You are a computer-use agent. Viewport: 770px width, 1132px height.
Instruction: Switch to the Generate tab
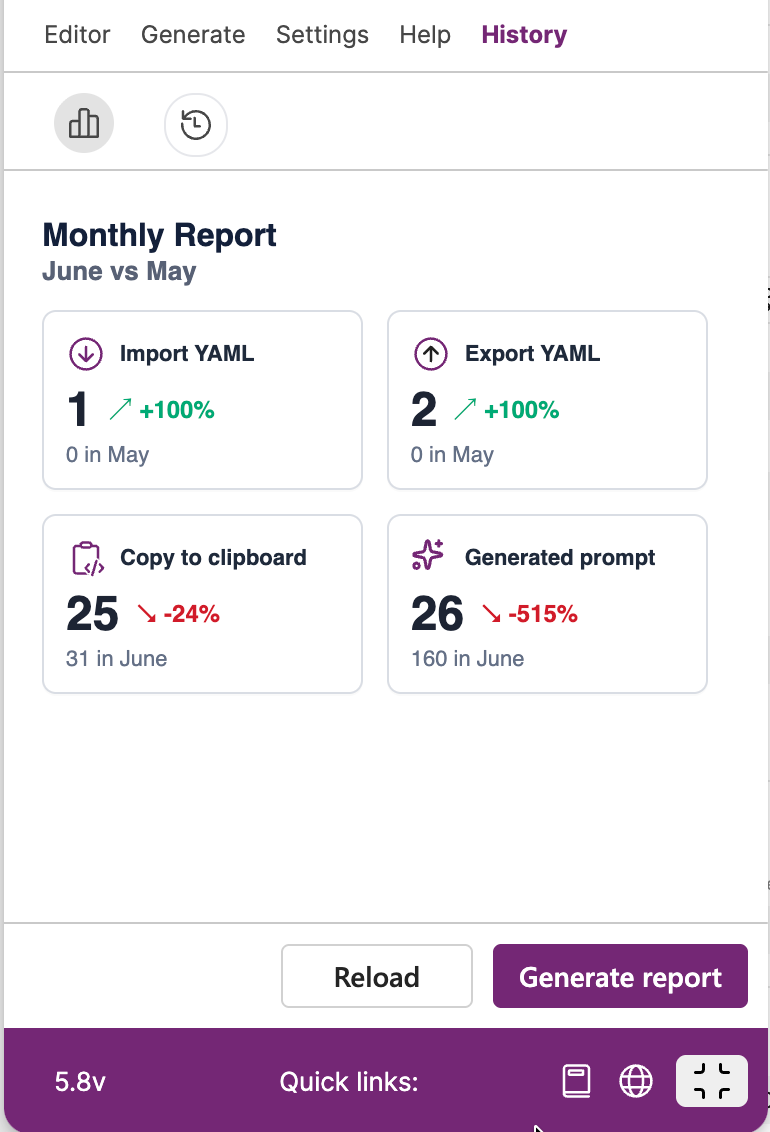(x=193, y=35)
